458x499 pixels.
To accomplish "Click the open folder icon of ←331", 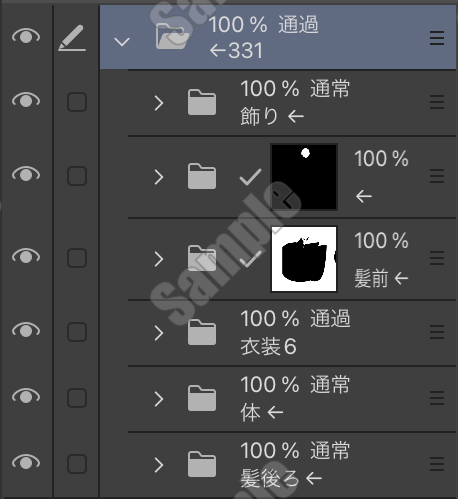I will pyautogui.click(x=172, y=36).
